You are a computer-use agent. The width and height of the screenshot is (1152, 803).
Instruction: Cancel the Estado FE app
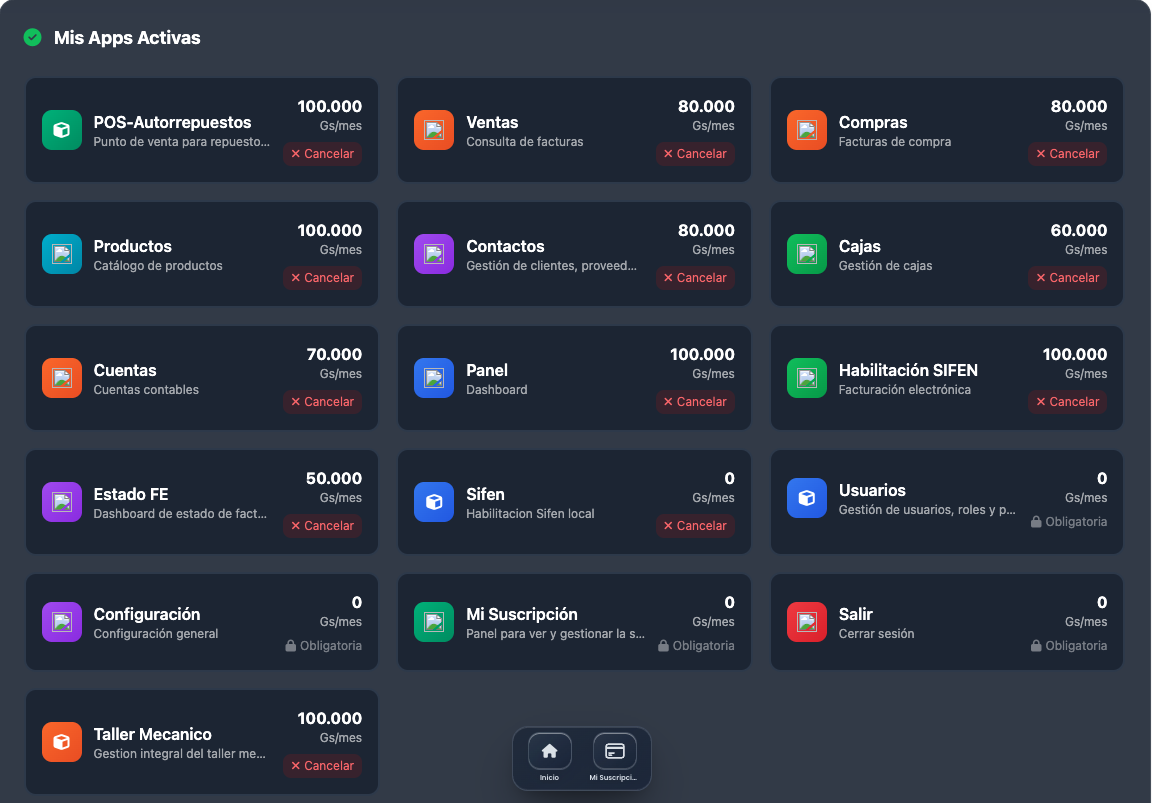(x=322, y=526)
